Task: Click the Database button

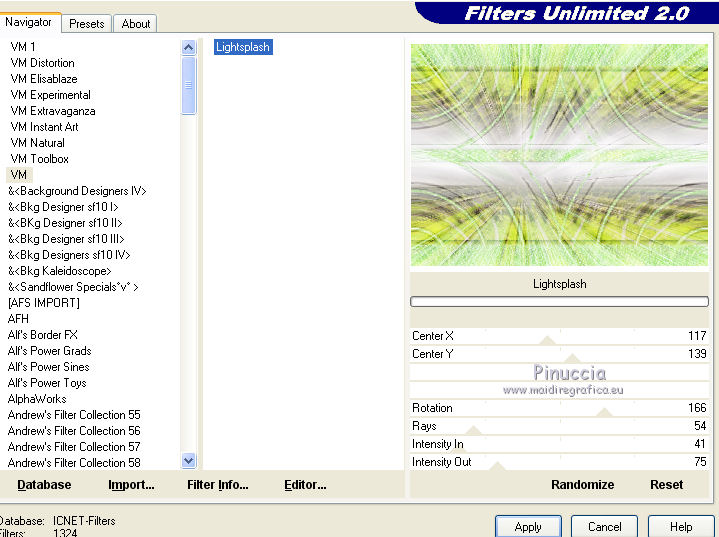Action: pyautogui.click(x=44, y=485)
